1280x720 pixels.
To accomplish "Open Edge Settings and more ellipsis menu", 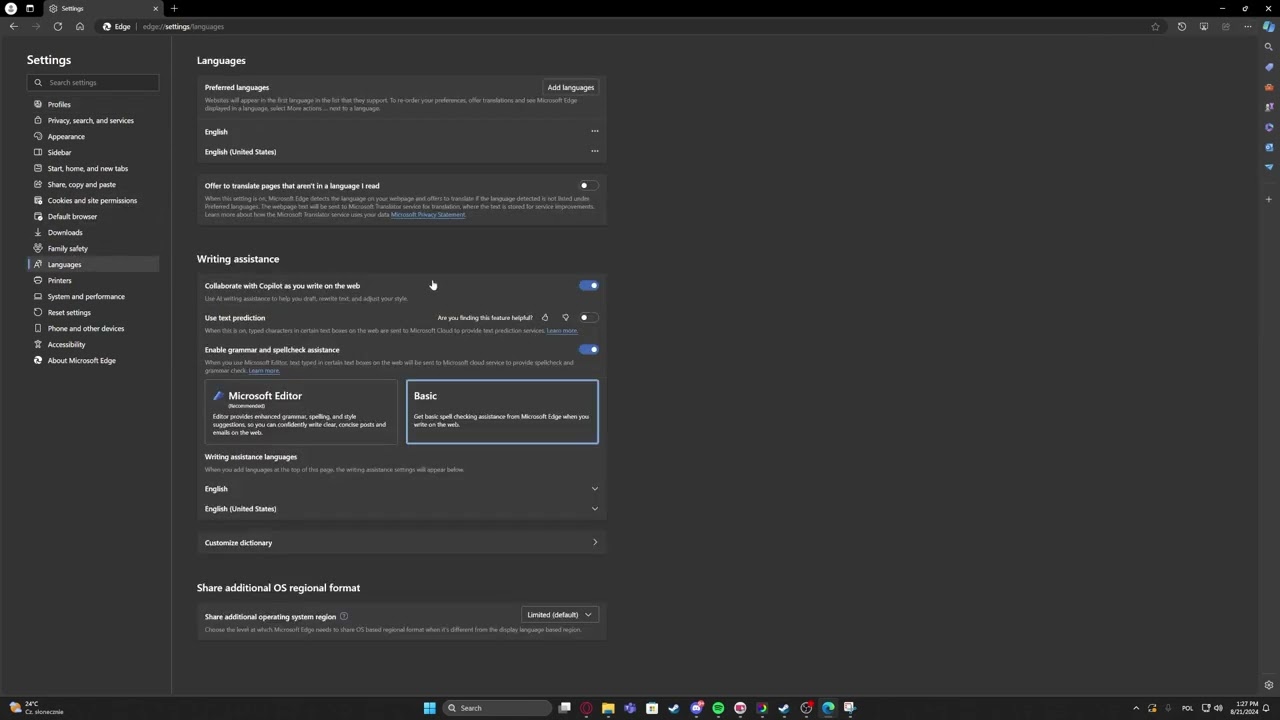I will click(x=1248, y=27).
